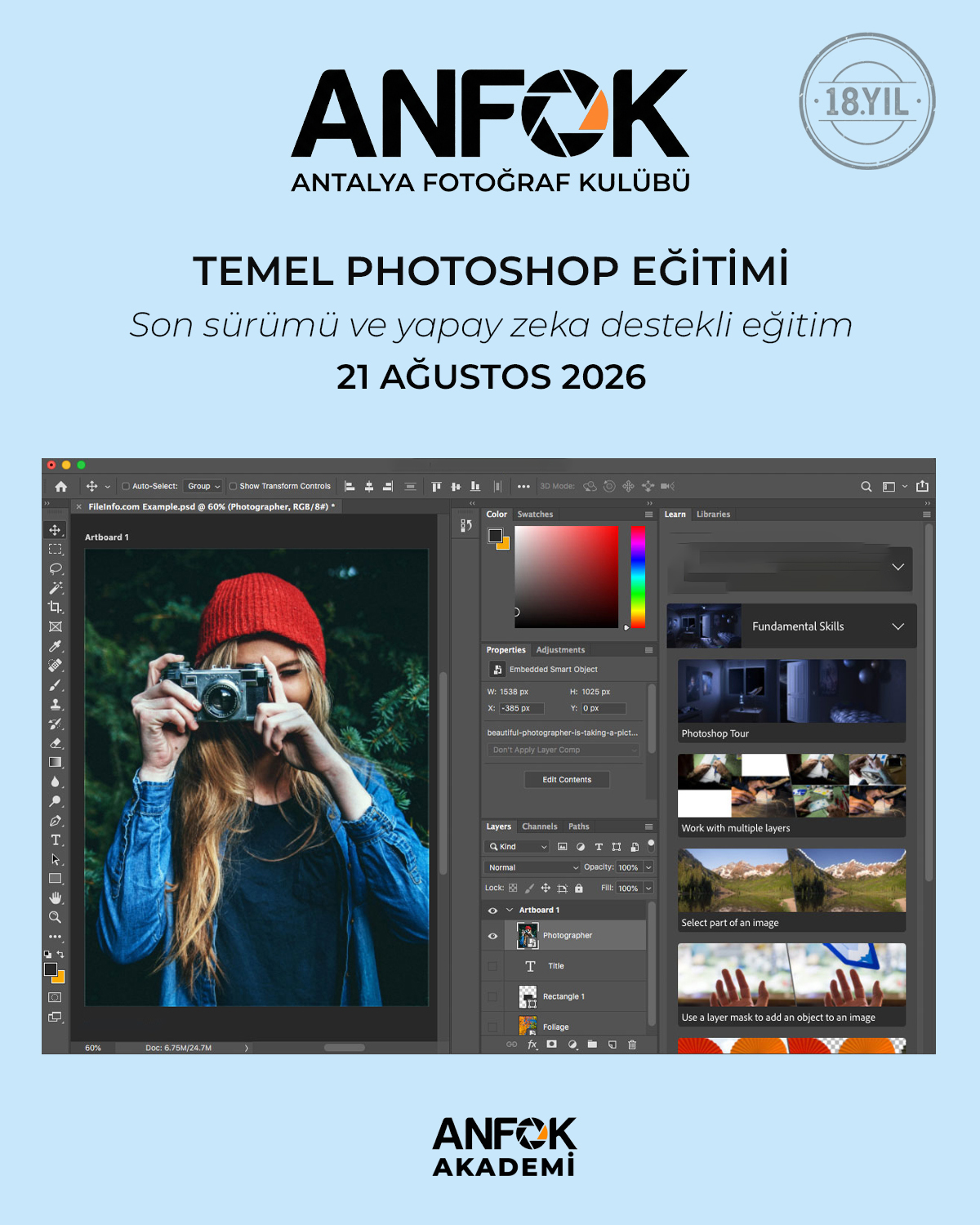The height and width of the screenshot is (1225, 980).
Task: Open the Photoshop Tour tutorial
Action: [x=791, y=701]
